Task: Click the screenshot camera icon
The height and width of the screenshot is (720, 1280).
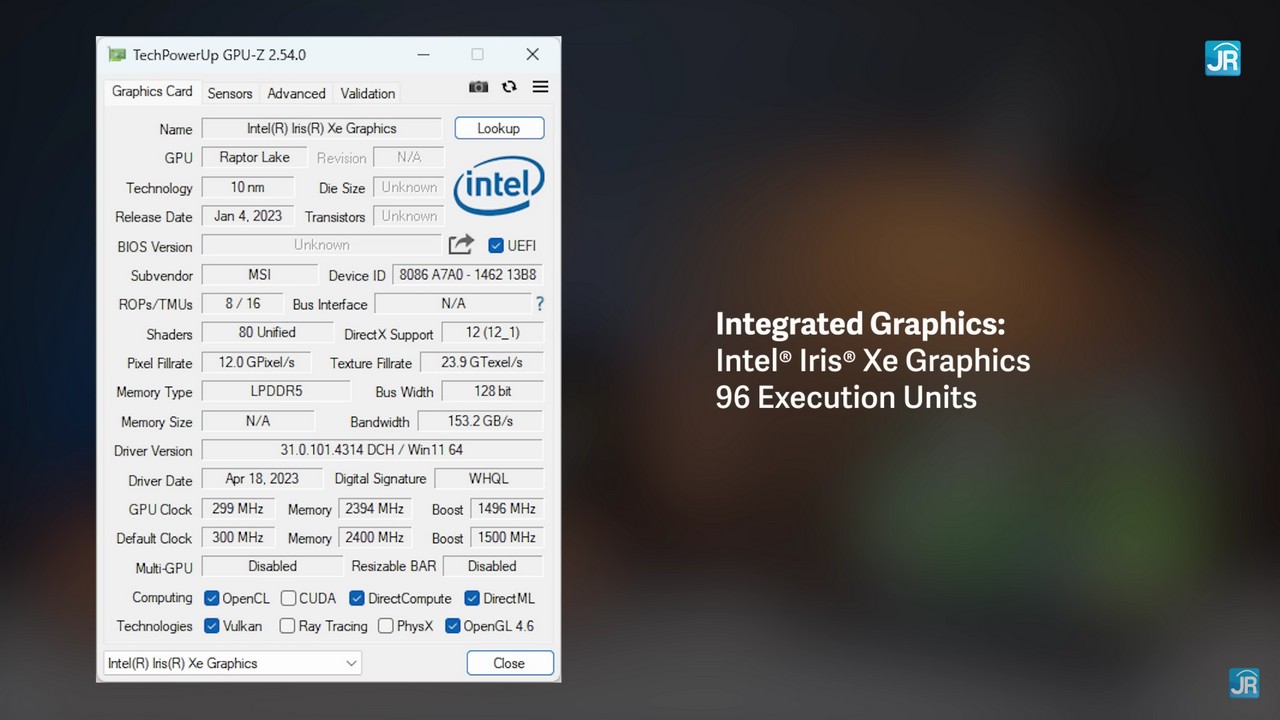Action: [x=479, y=87]
